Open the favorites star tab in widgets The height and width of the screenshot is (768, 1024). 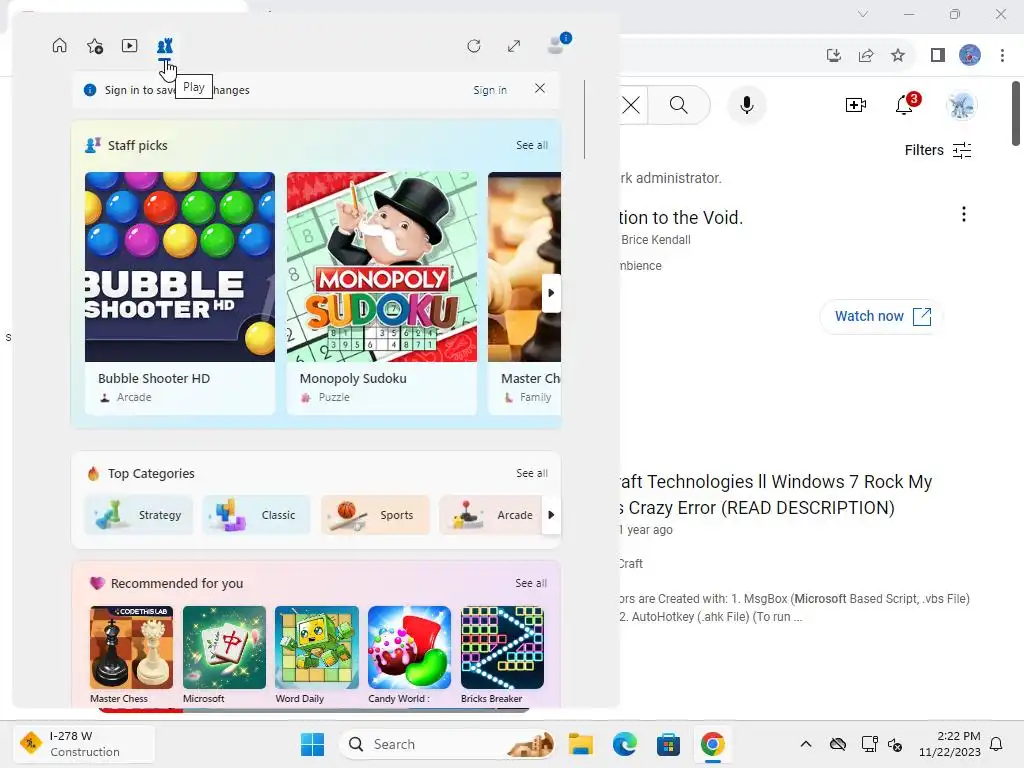[x=95, y=46]
